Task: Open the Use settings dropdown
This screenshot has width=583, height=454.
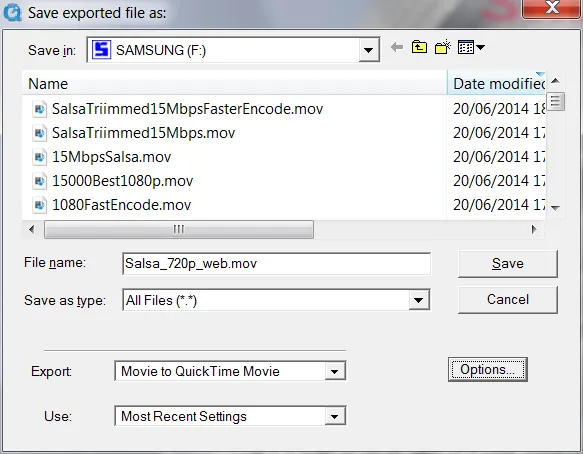Action: pyautogui.click(x=334, y=416)
